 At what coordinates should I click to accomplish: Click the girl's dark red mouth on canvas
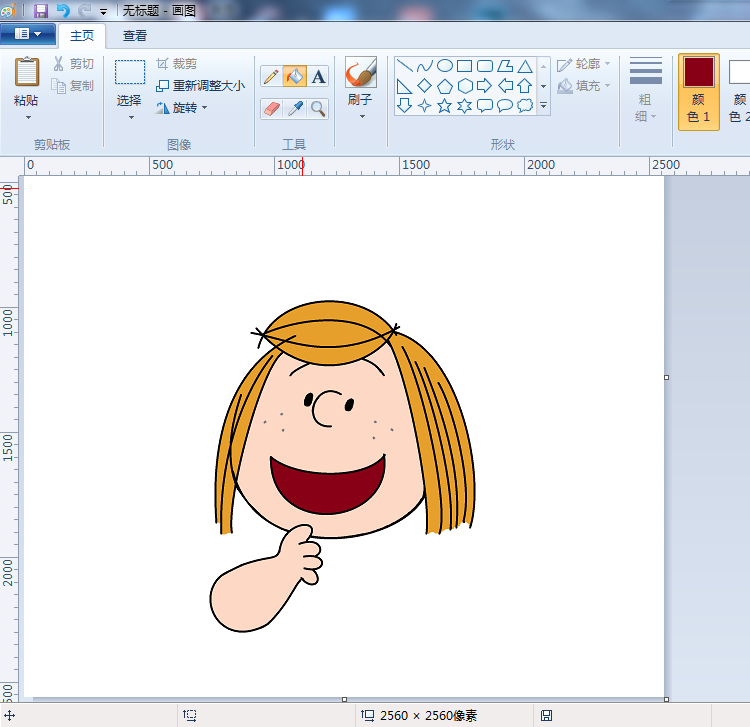click(328, 490)
